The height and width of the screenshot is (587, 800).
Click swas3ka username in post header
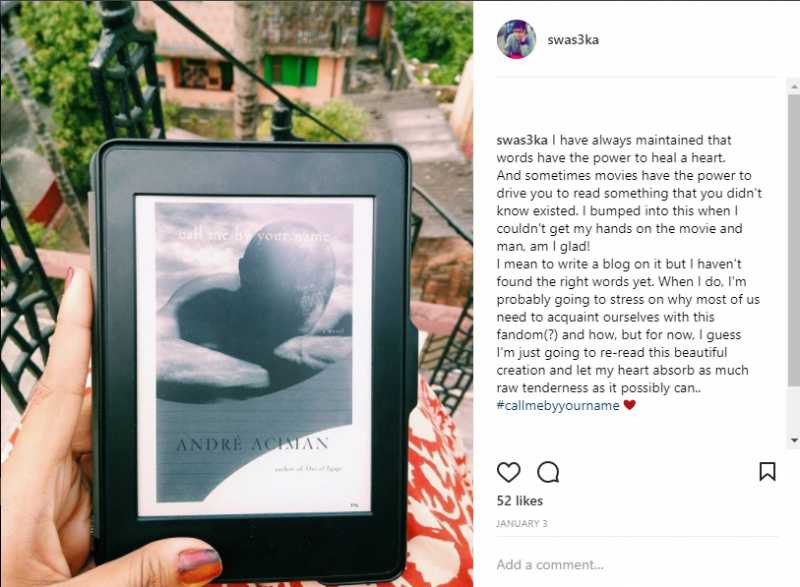573,40
